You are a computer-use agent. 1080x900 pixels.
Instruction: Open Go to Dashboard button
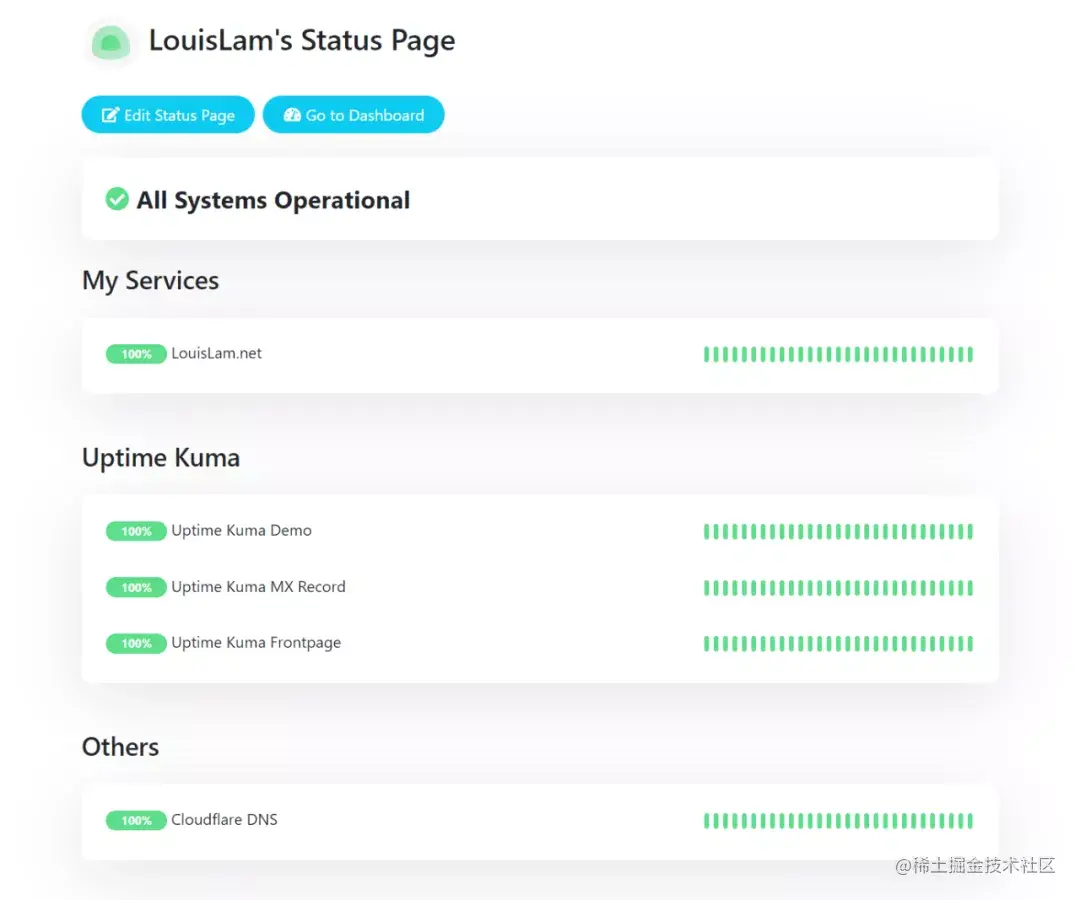(x=353, y=114)
